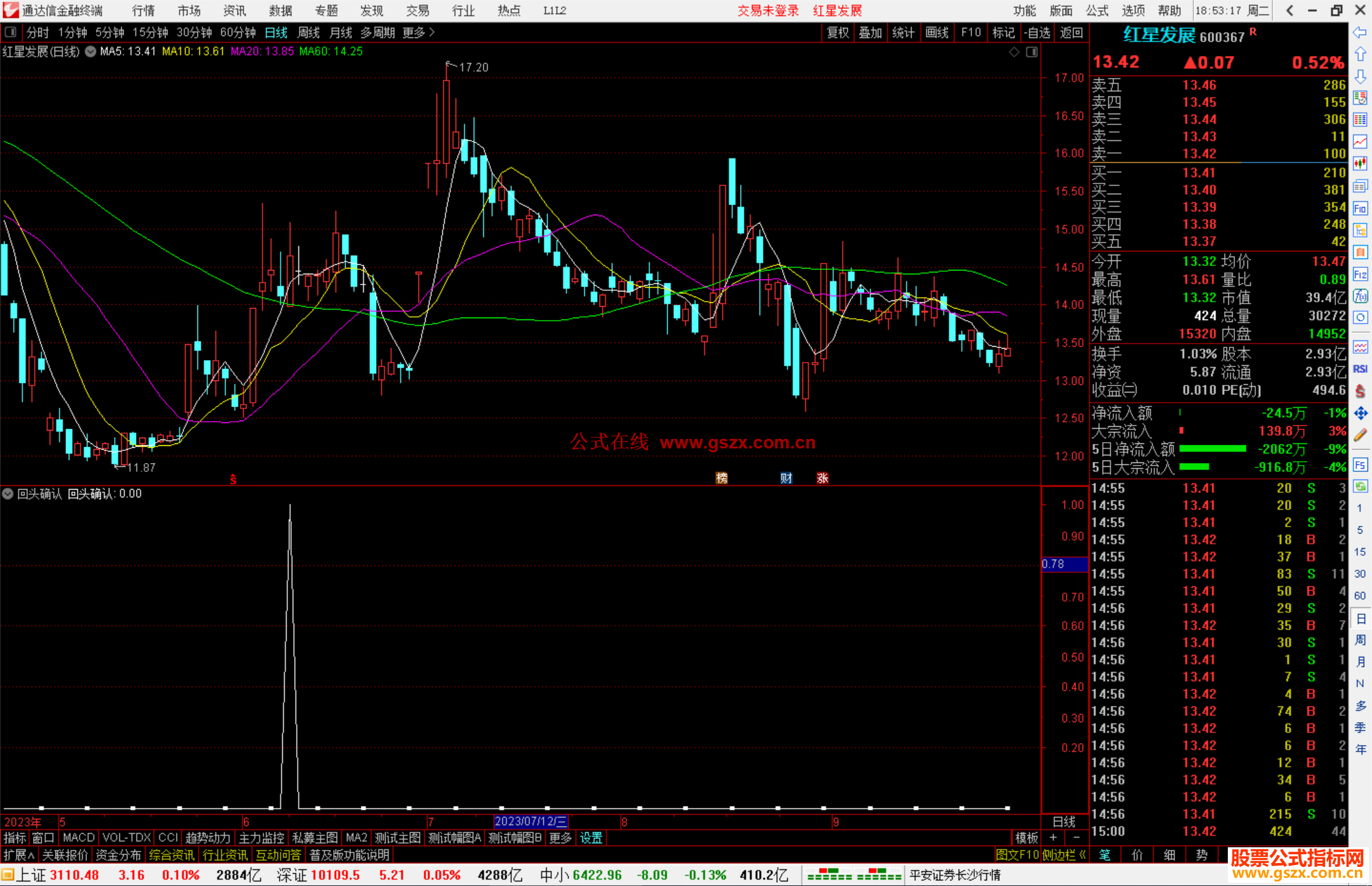The height and width of the screenshot is (886, 1372).
Task: Select the 周线 weekly period
Action: click(x=309, y=32)
